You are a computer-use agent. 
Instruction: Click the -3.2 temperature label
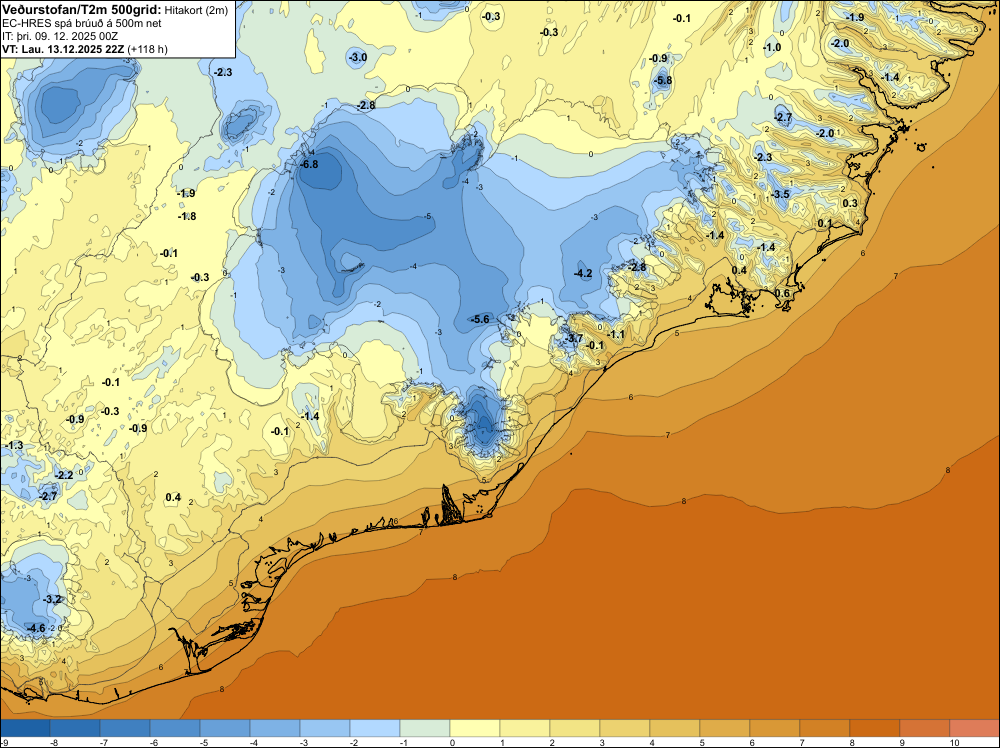(x=52, y=599)
